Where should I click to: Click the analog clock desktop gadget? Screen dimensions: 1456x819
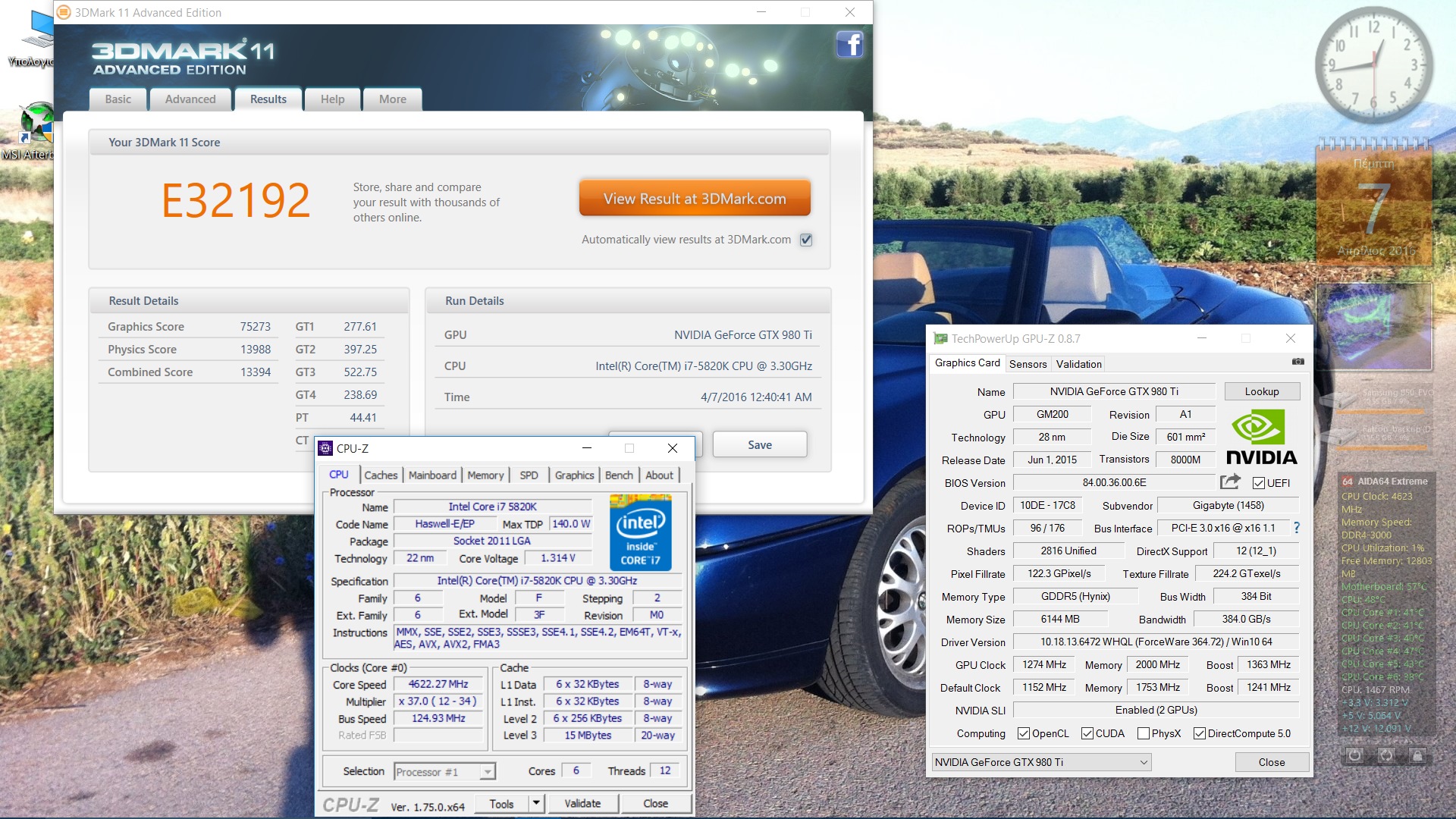pyautogui.click(x=1373, y=64)
